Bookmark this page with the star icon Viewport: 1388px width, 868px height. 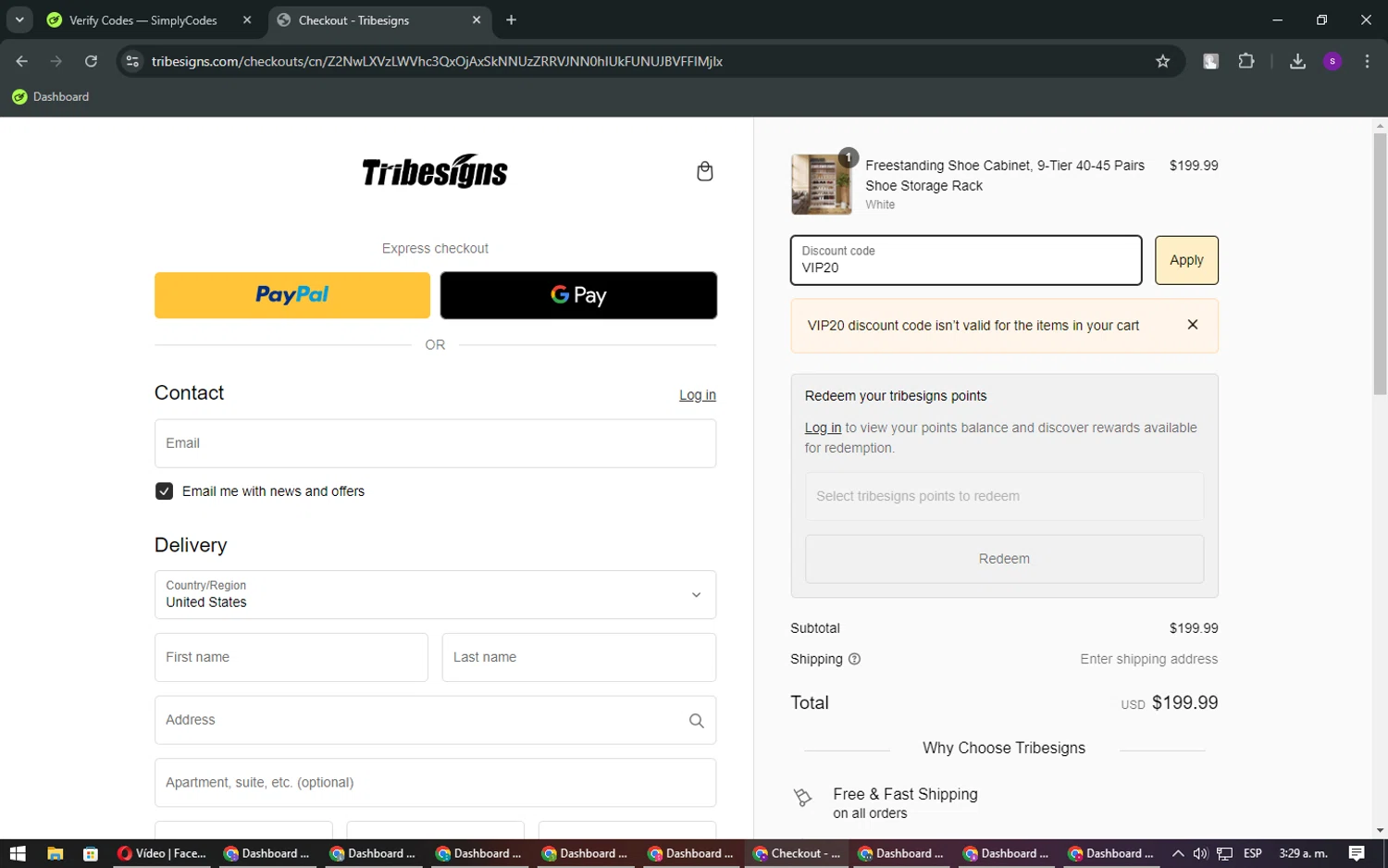click(1162, 61)
